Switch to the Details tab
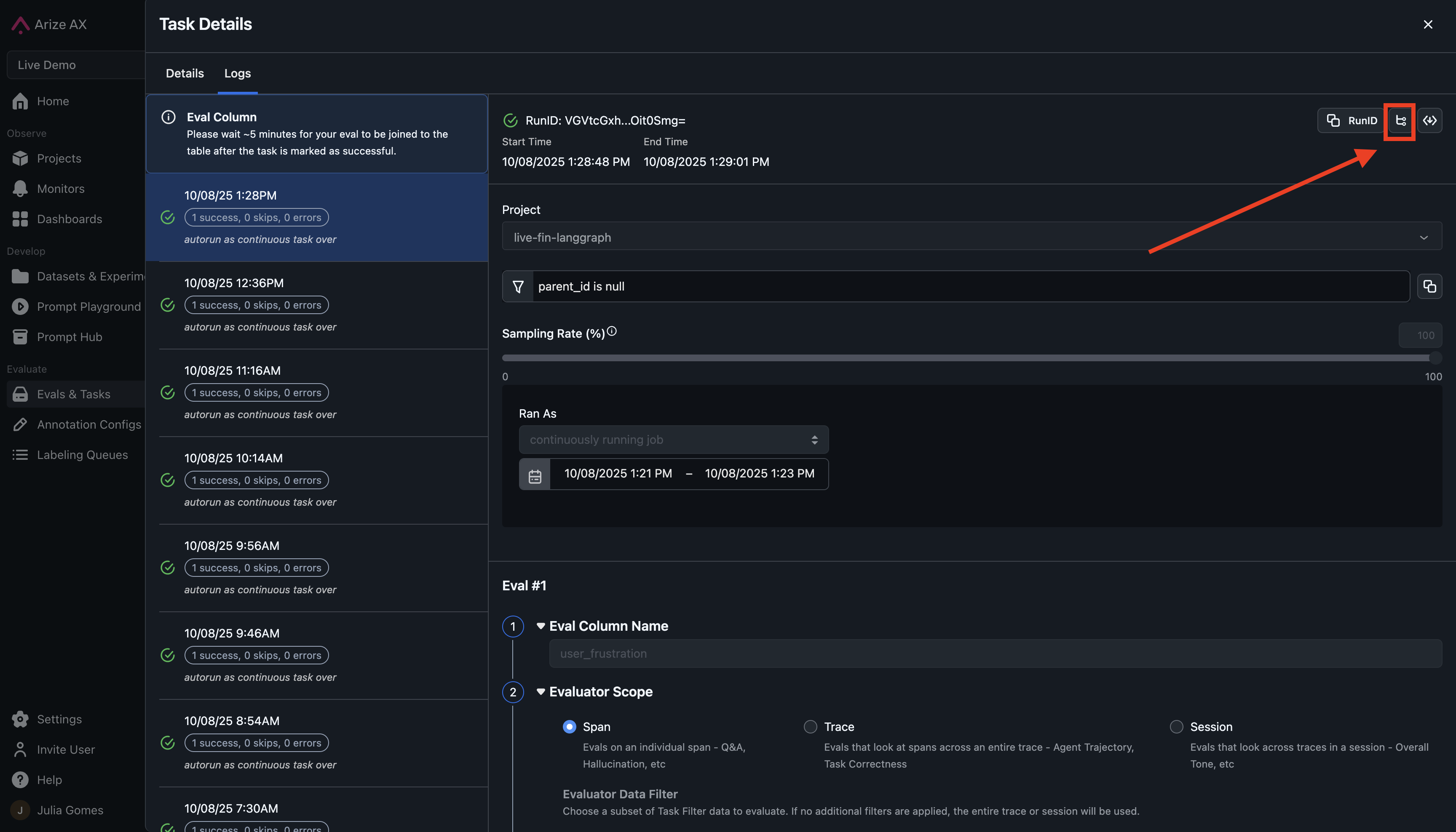Image resolution: width=1456 pixels, height=832 pixels. [x=185, y=73]
